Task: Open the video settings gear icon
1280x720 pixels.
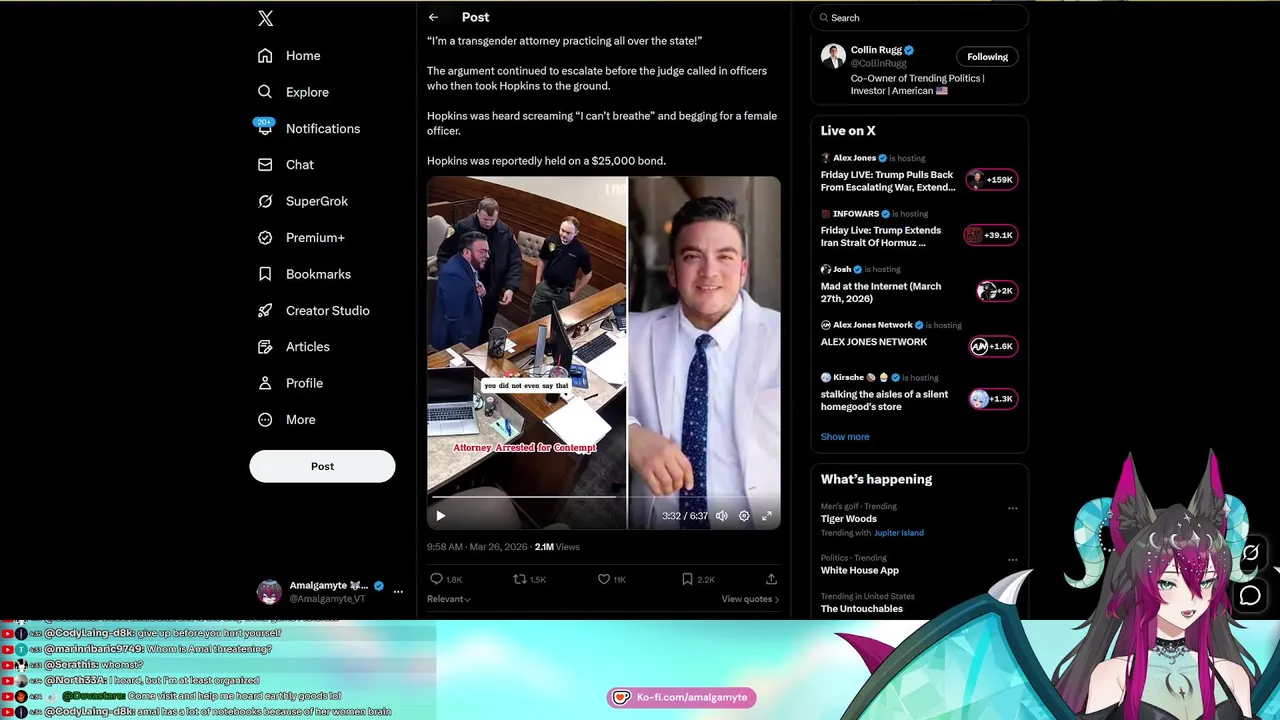Action: pyautogui.click(x=744, y=516)
